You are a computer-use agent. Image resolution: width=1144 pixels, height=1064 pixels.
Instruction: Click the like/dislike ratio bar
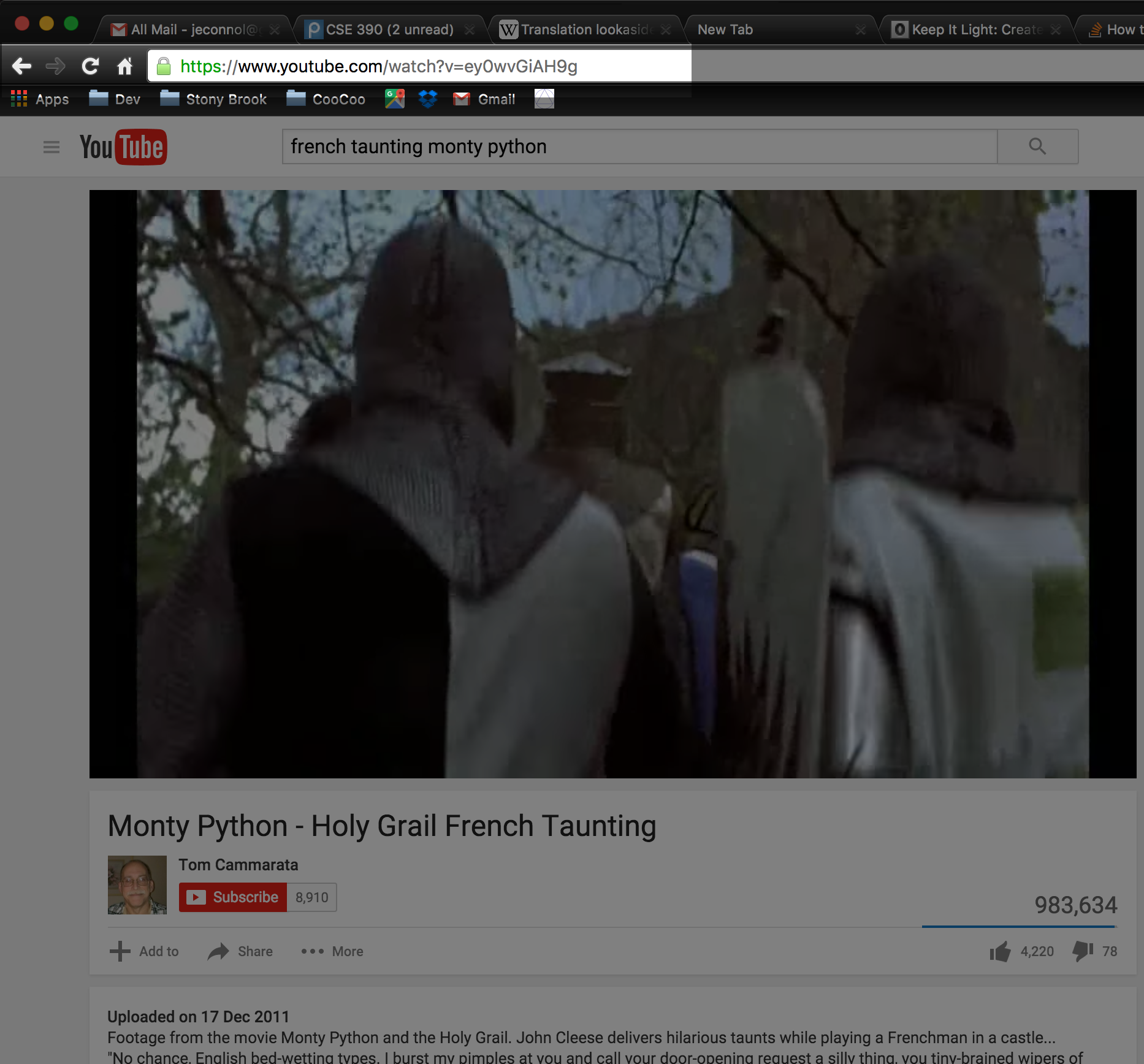click(1019, 927)
